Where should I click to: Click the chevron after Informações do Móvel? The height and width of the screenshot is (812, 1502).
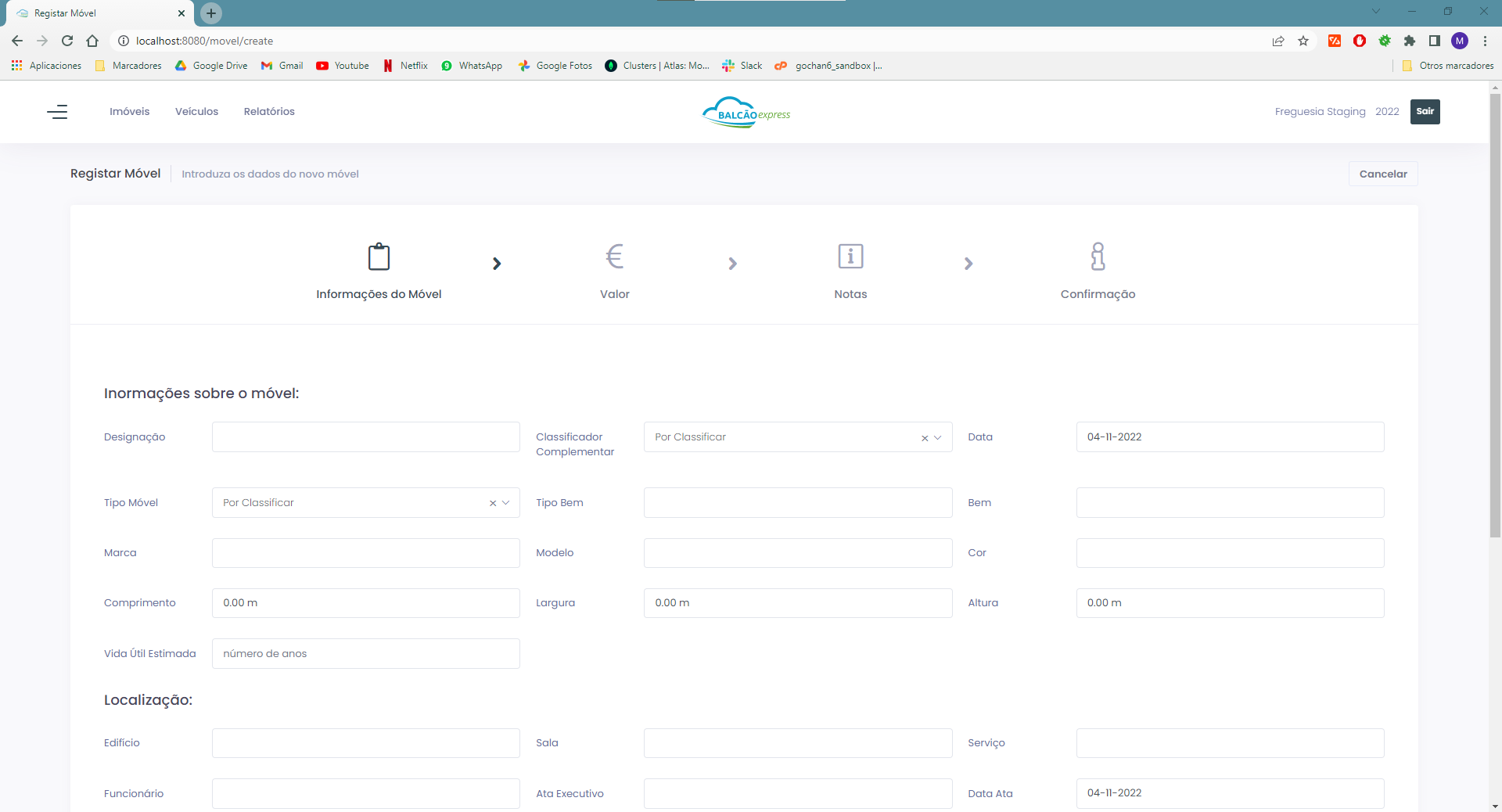(497, 264)
